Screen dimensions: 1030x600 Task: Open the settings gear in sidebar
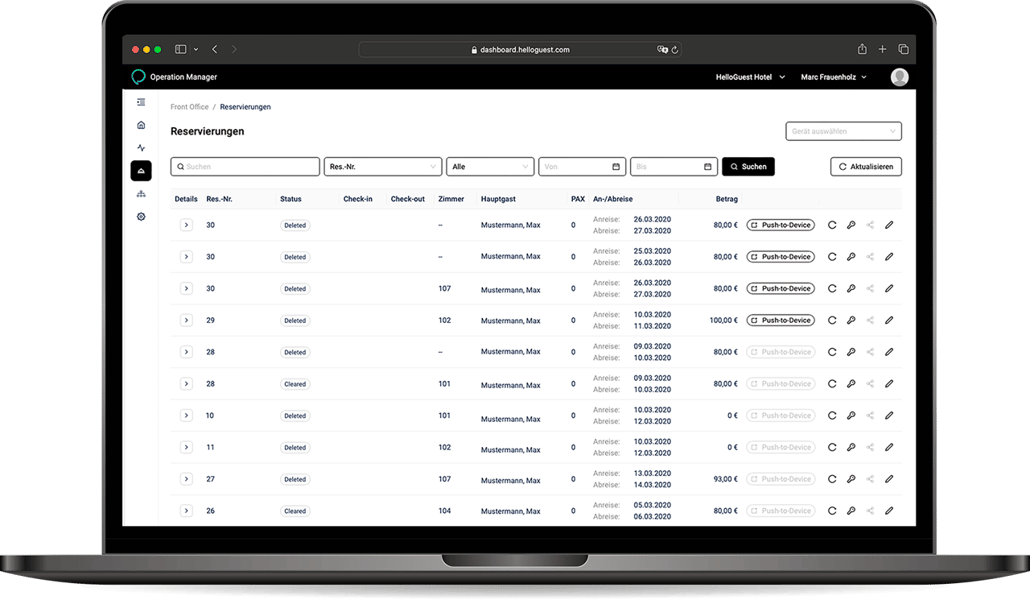click(141, 217)
